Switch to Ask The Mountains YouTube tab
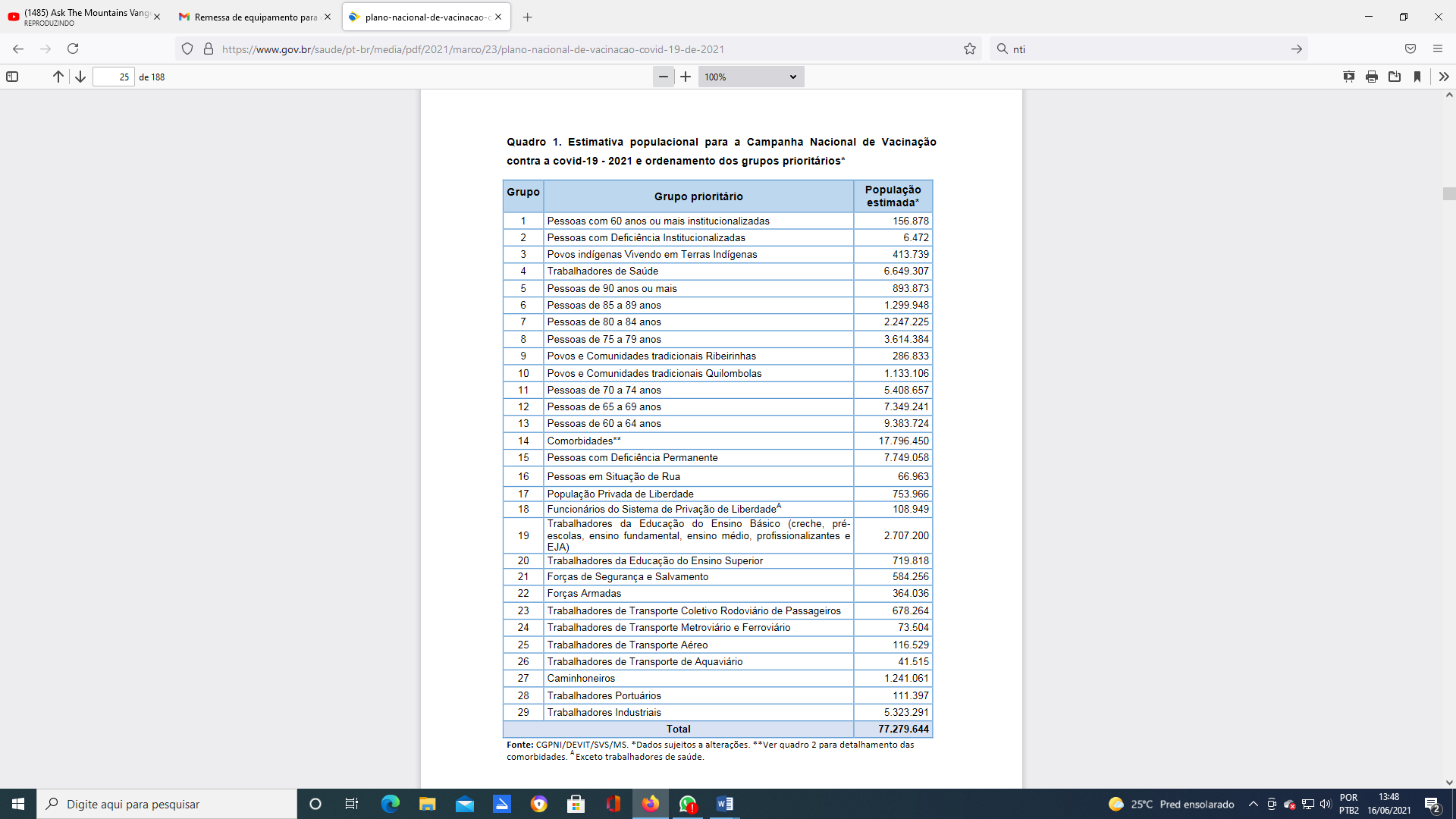This screenshot has height=819, width=1456. click(85, 17)
